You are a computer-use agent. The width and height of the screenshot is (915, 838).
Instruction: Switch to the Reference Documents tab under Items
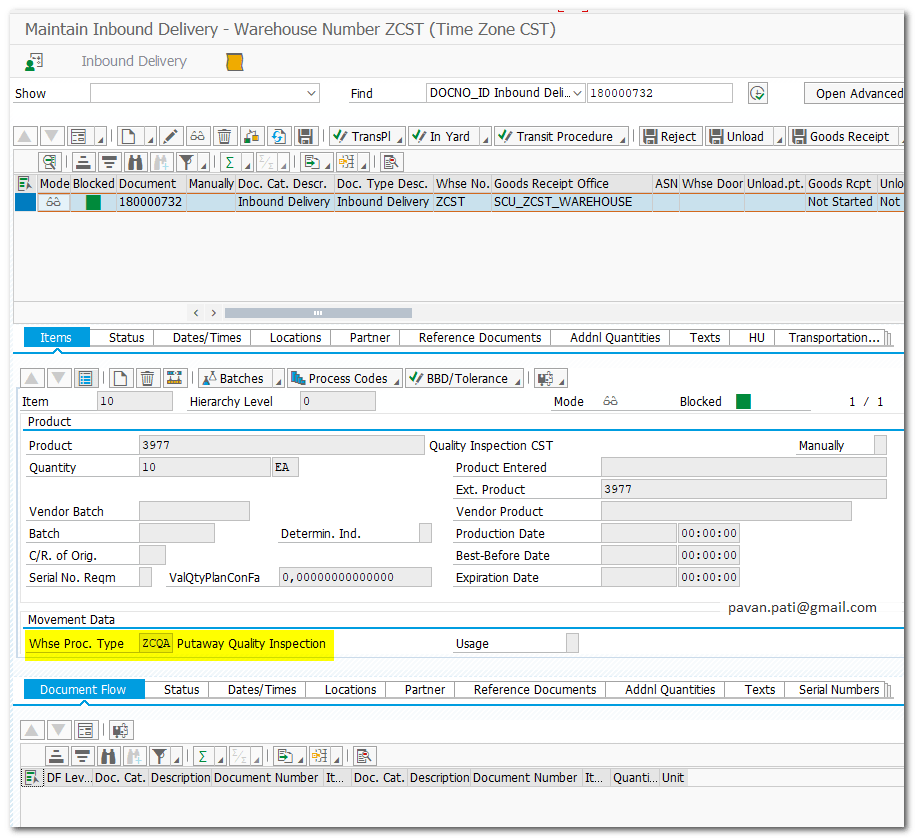pos(480,338)
